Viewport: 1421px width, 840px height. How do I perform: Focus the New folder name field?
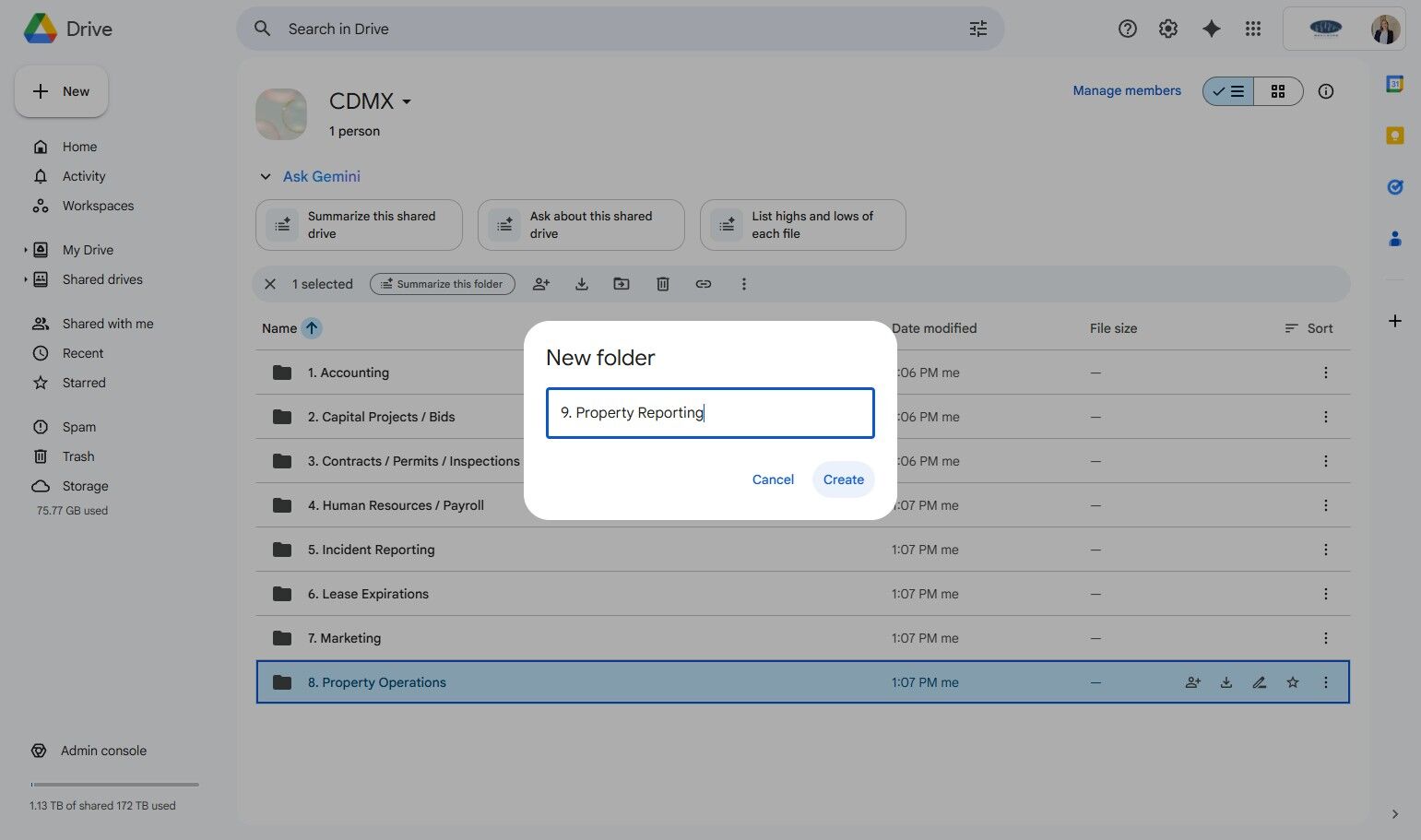coord(710,413)
